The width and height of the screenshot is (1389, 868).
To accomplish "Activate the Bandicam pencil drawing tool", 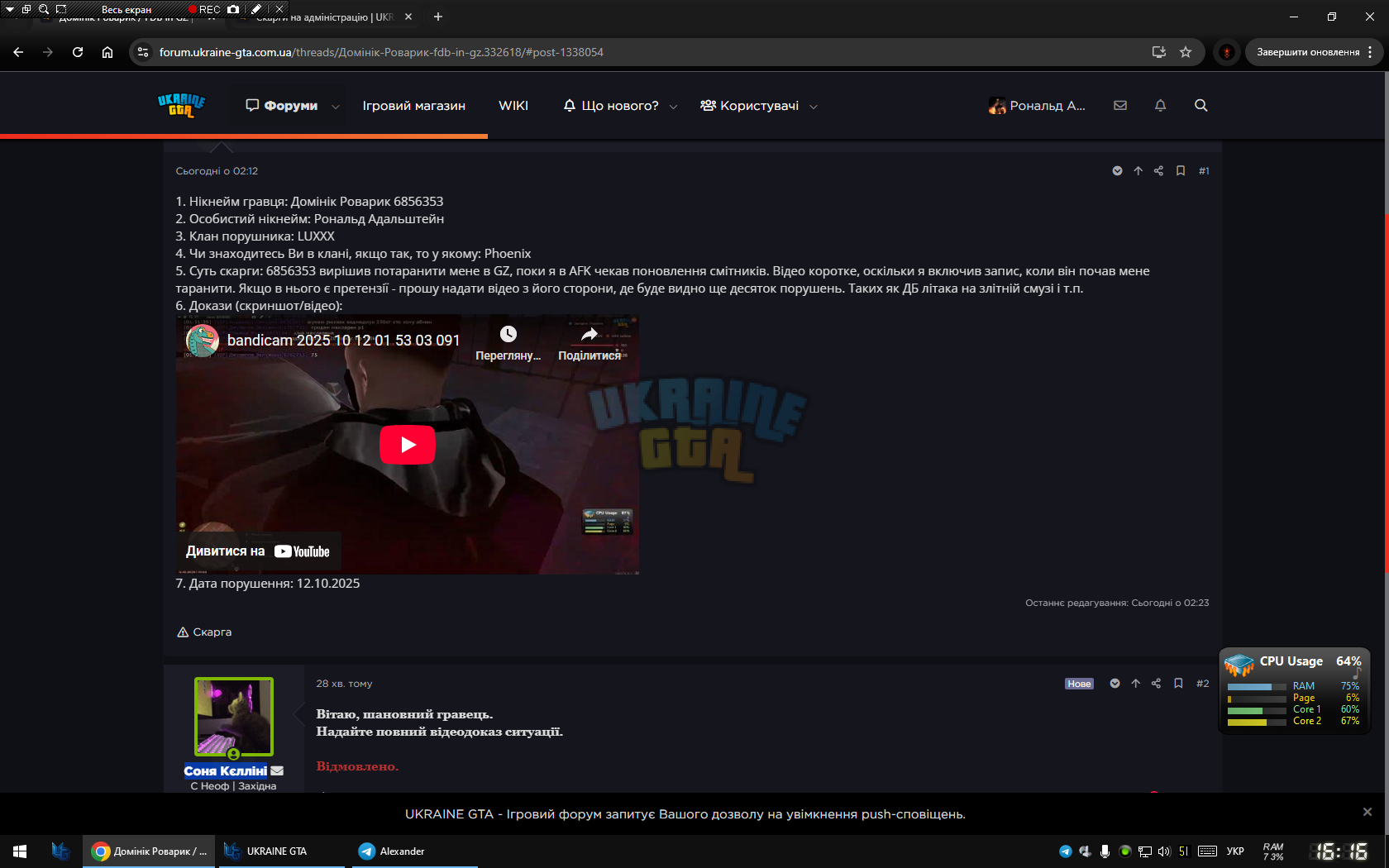I will click(256, 9).
